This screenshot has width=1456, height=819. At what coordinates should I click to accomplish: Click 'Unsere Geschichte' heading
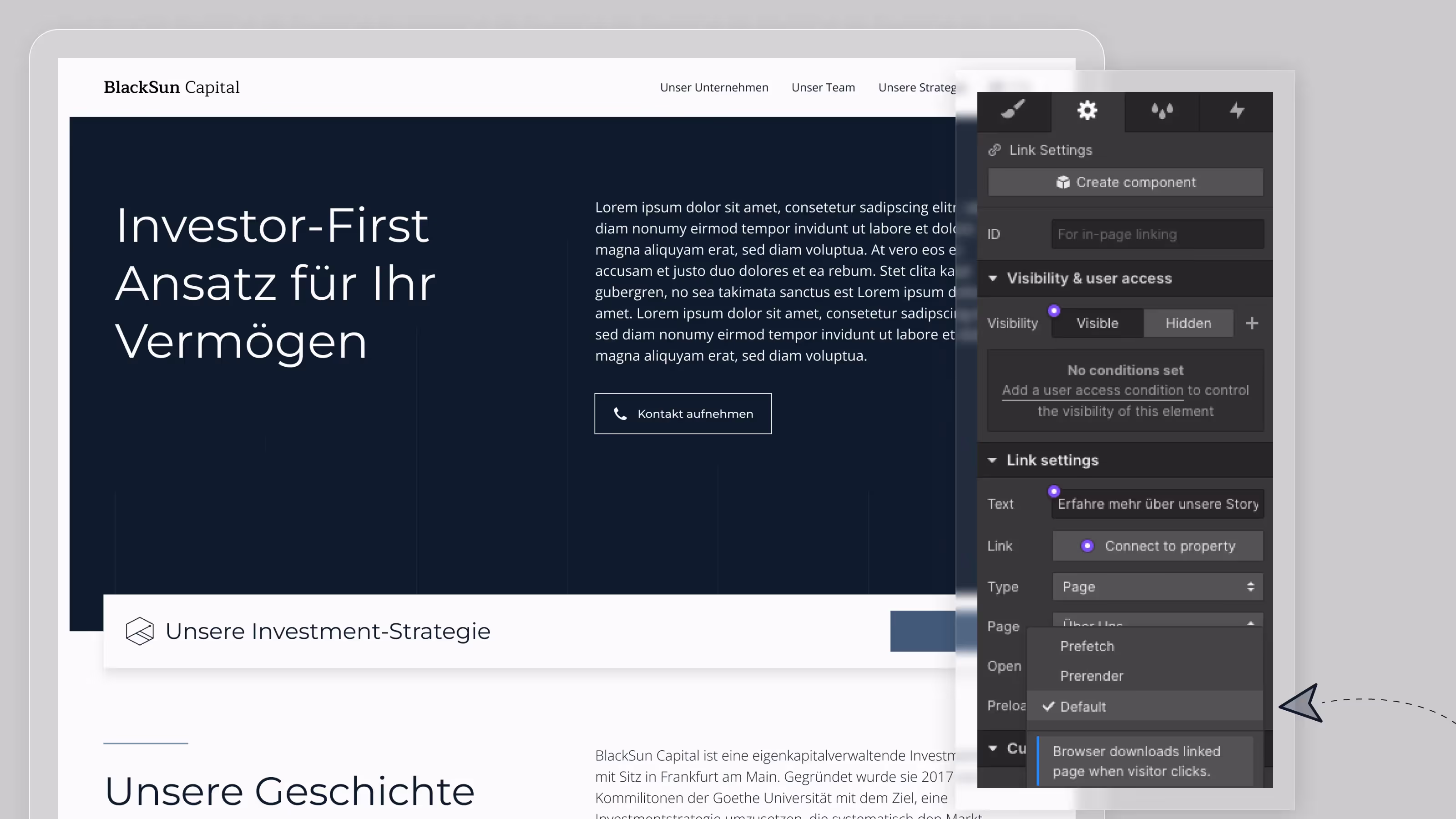(289, 791)
